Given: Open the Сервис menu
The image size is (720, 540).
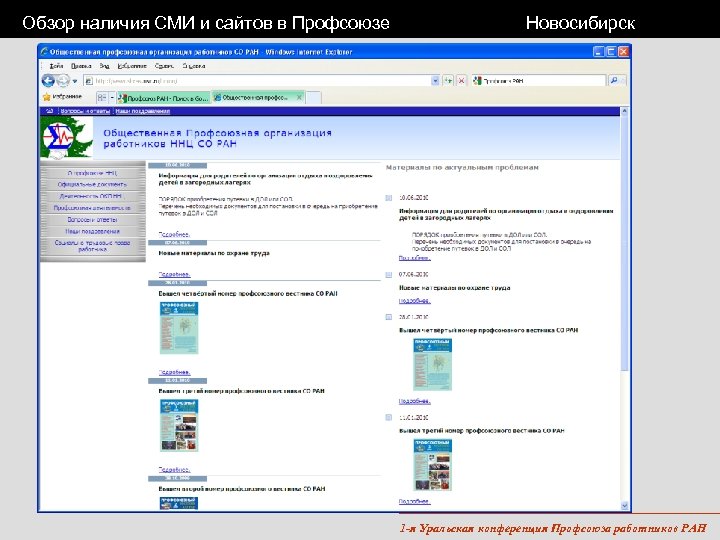Looking at the screenshot, I should [x=164, y=66].
